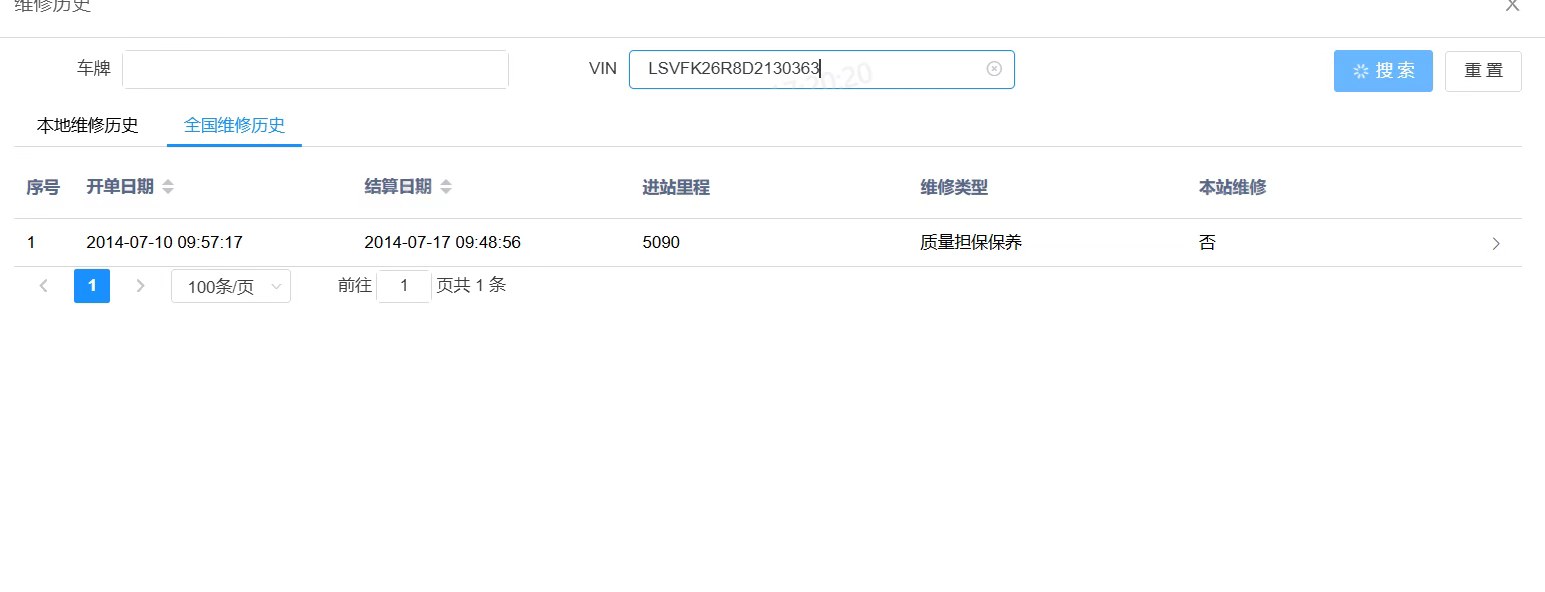1545x592 pixels.
Task: Clear the VIN field with the X icon
Action: click(x=994, y=69)
